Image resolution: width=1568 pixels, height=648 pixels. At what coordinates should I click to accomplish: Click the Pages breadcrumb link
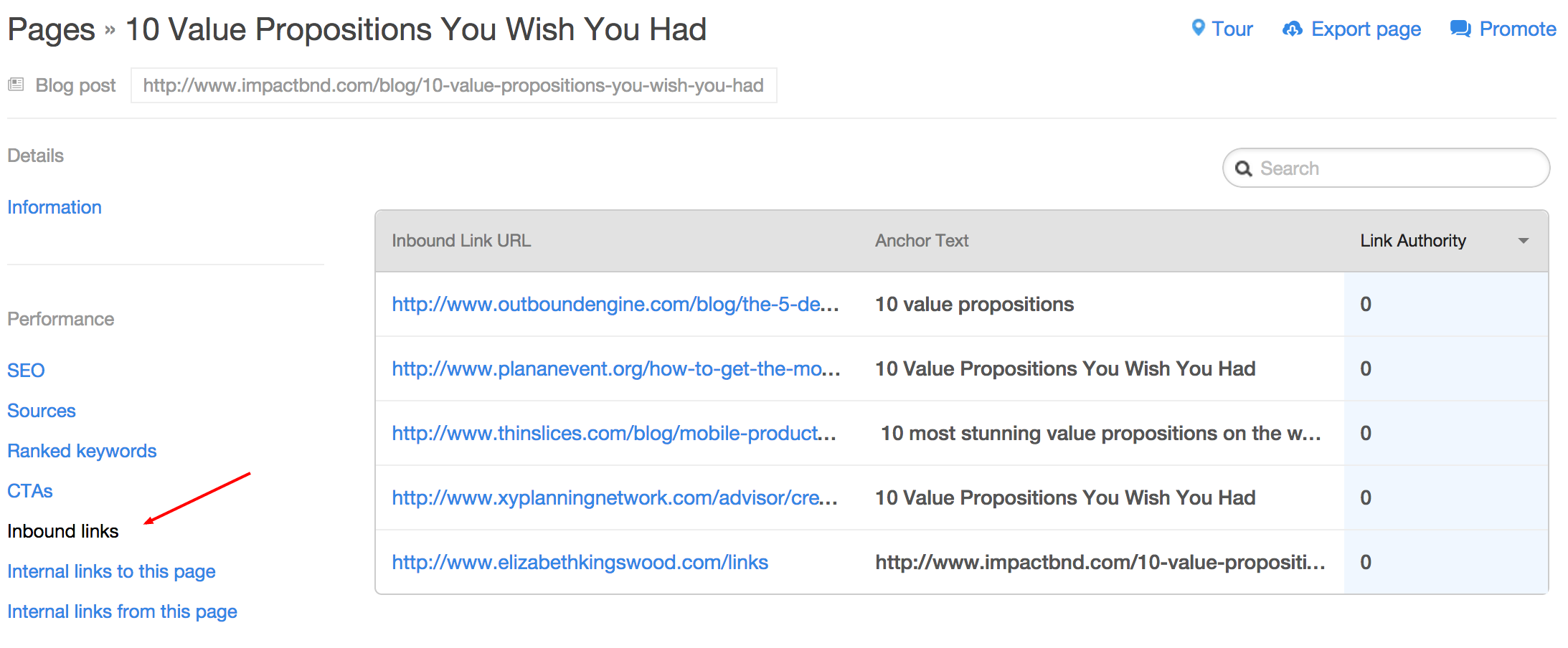coord(51,29)
